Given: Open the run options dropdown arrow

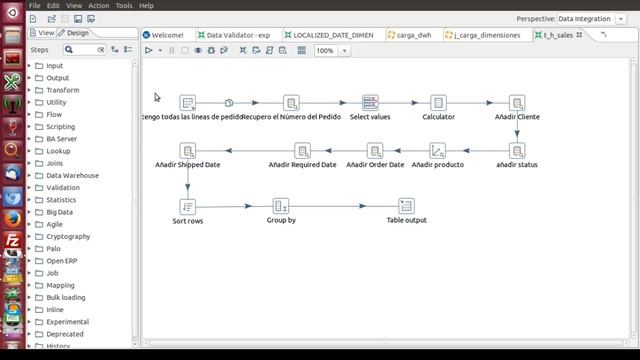Looking at the screenshot, I should coord(160,51).
